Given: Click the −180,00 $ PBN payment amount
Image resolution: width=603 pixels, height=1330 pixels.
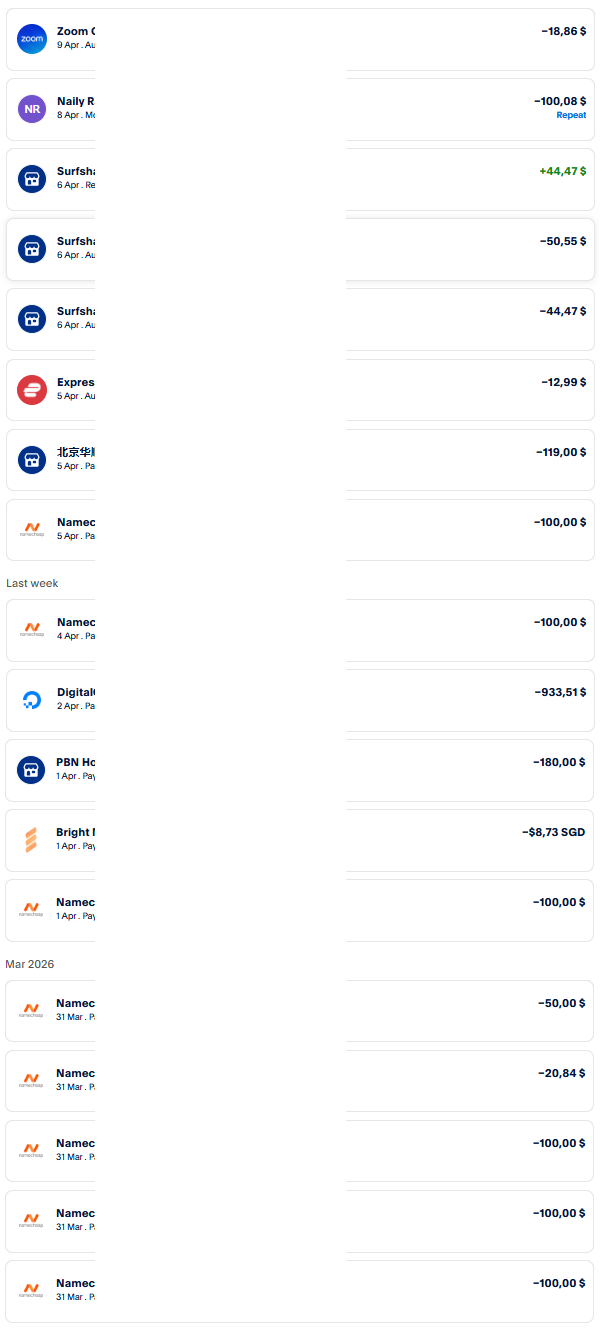Looking at the screenshot, I should point(559,762).
